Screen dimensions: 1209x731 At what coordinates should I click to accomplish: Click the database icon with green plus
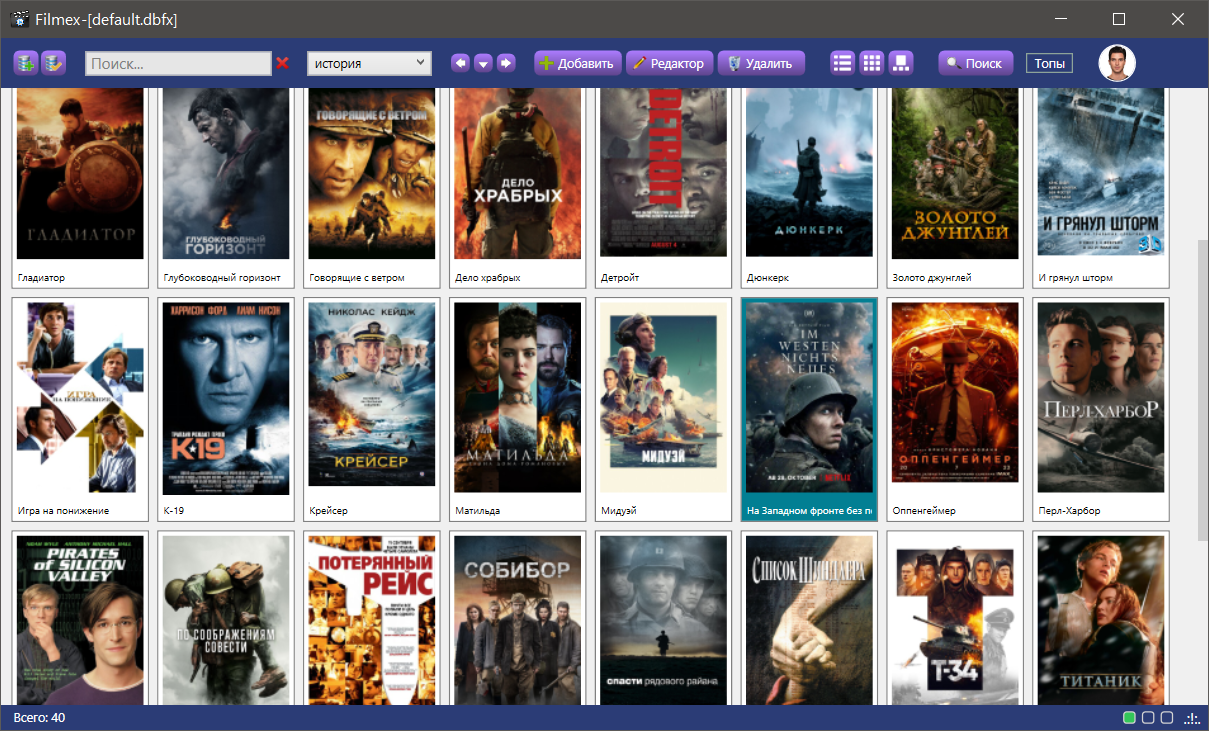click(x=26, y=63)
